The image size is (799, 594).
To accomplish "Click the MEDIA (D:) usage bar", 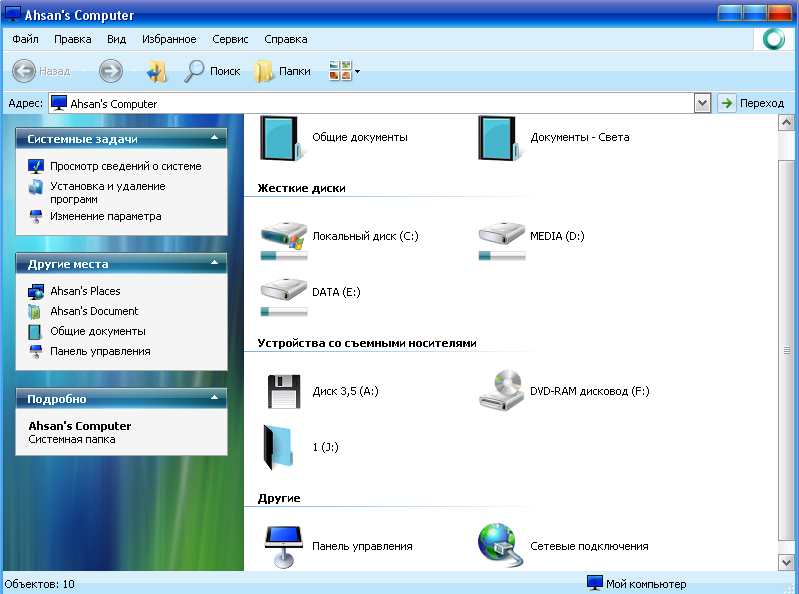I will tap(502, 256).
